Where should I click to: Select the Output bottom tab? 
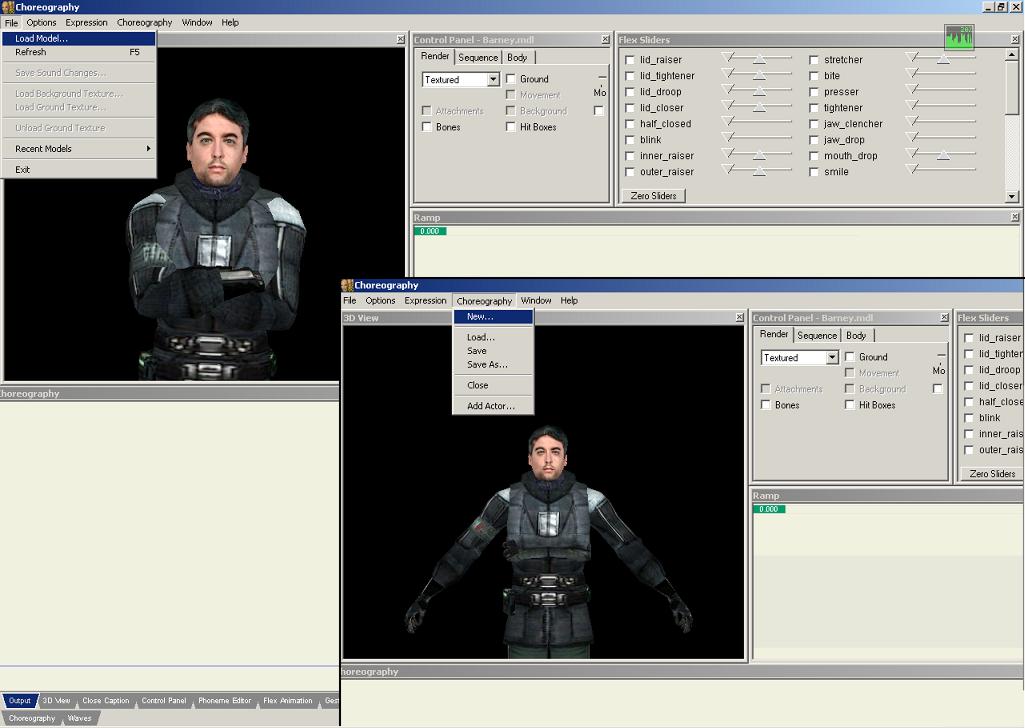(20, 701)
